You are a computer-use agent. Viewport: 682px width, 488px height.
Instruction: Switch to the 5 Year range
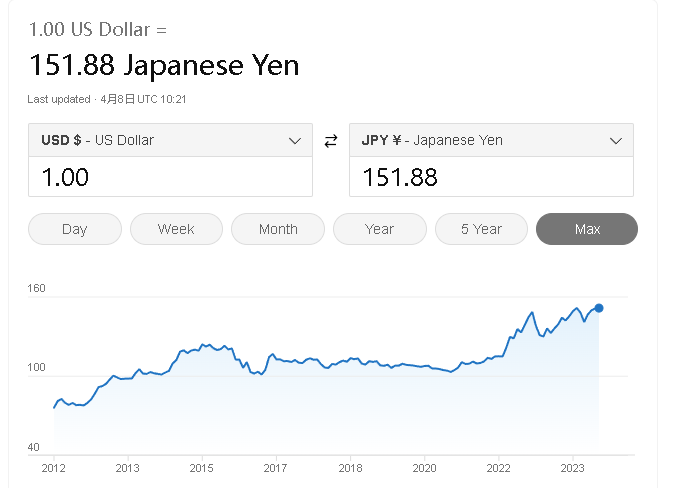click(481, 229)
